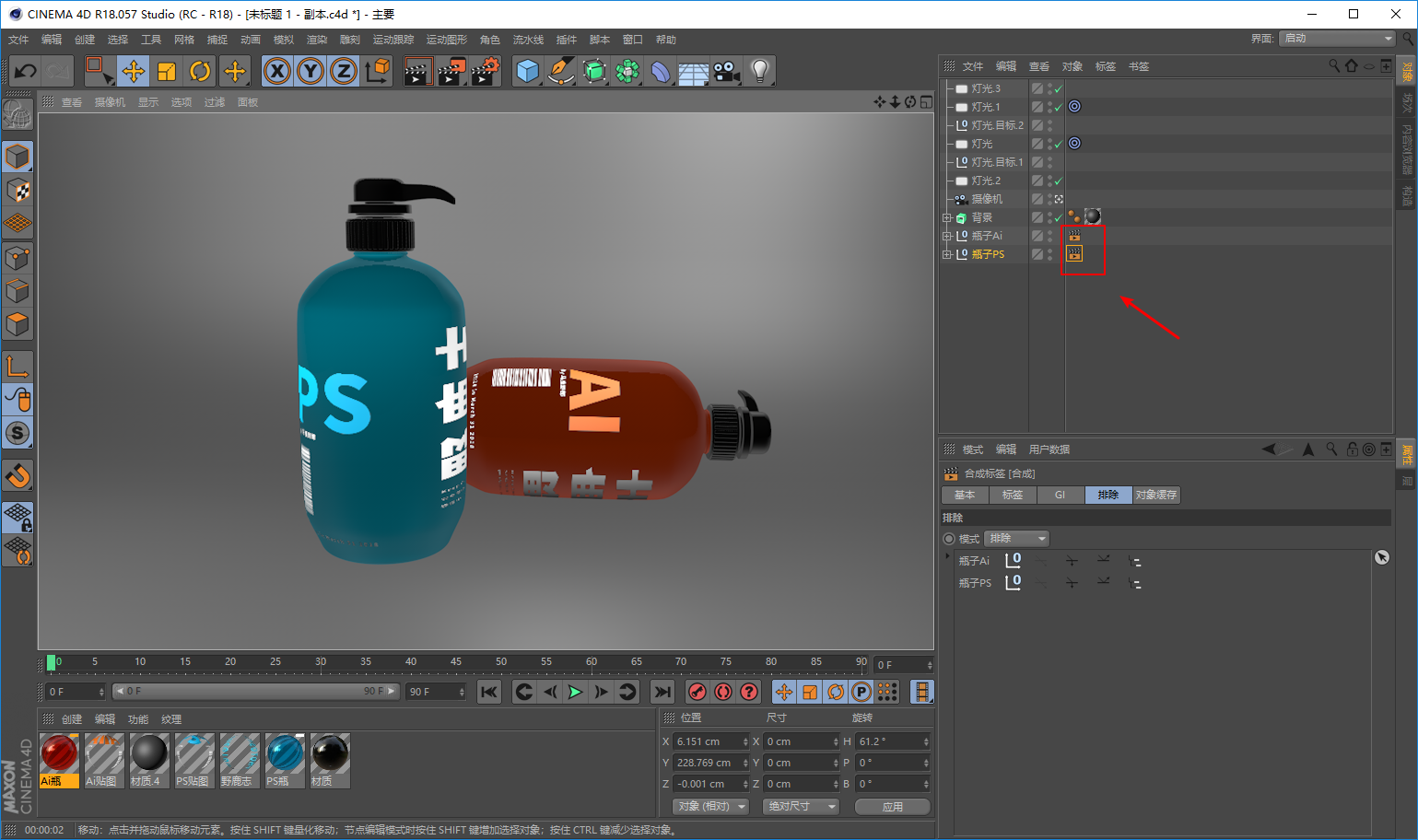Expand the 瓶子Ai object tree
Viewport: 1418px width, 840px height.
(946, 236)
